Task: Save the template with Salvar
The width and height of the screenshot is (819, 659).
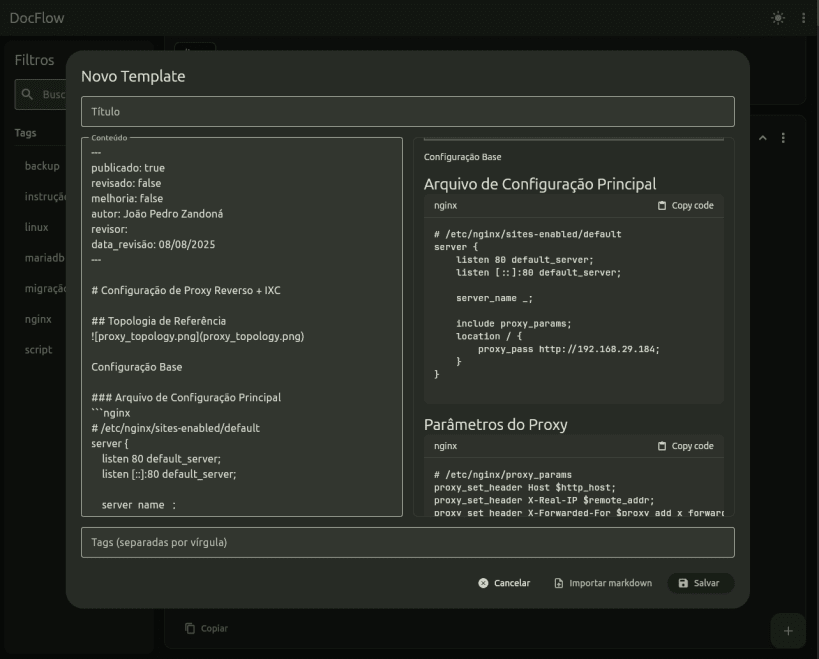Action: point(700,583)
